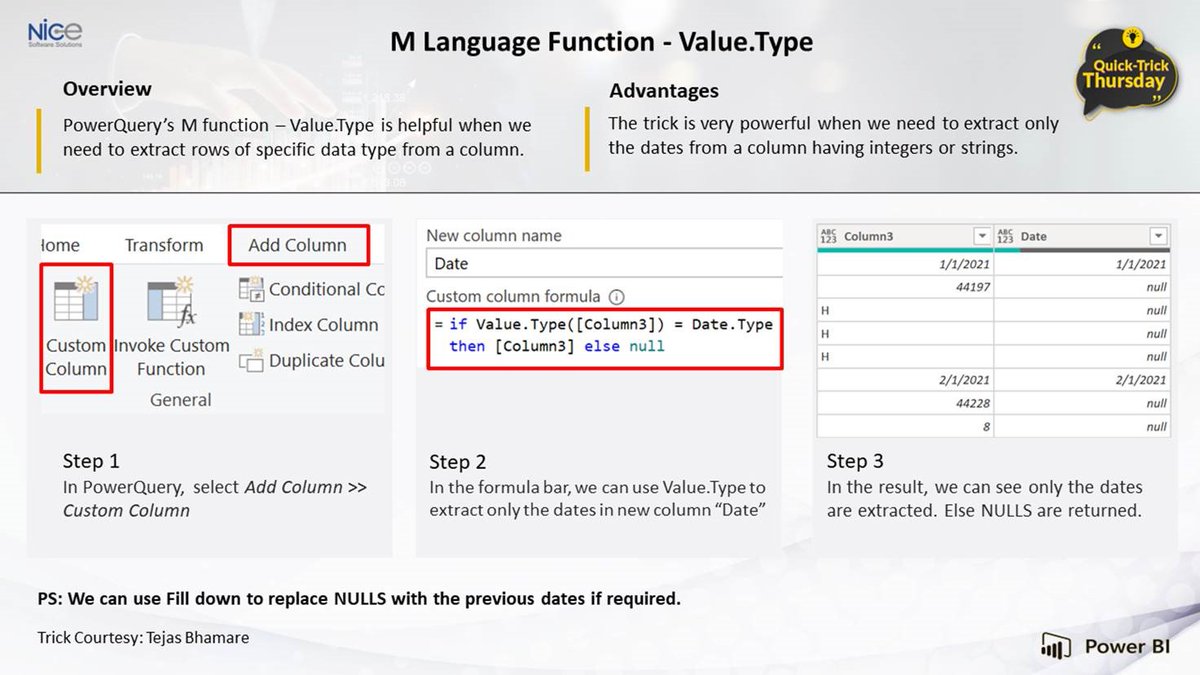Viewport: 1200px width, 675px height.
Task: Click the custom column formula bar
Action: 604,337
